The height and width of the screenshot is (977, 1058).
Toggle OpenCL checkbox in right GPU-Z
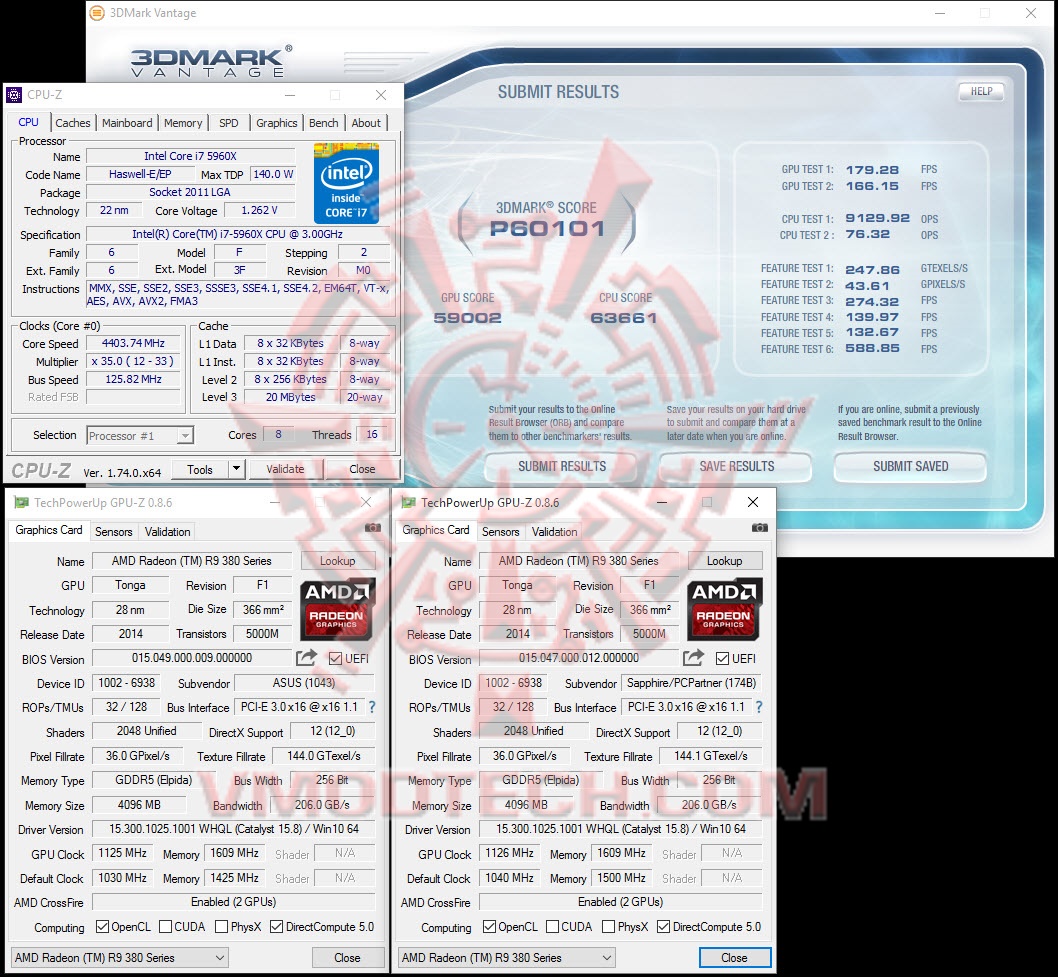click(490, 926)
